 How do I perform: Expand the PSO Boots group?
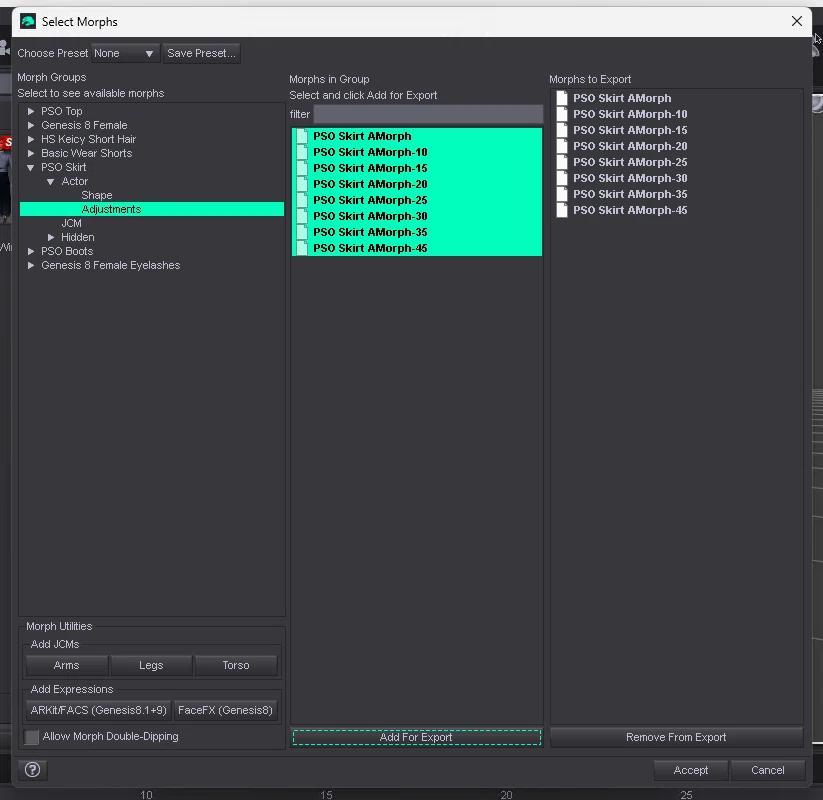pyautogui.click(x=31, y=251)
